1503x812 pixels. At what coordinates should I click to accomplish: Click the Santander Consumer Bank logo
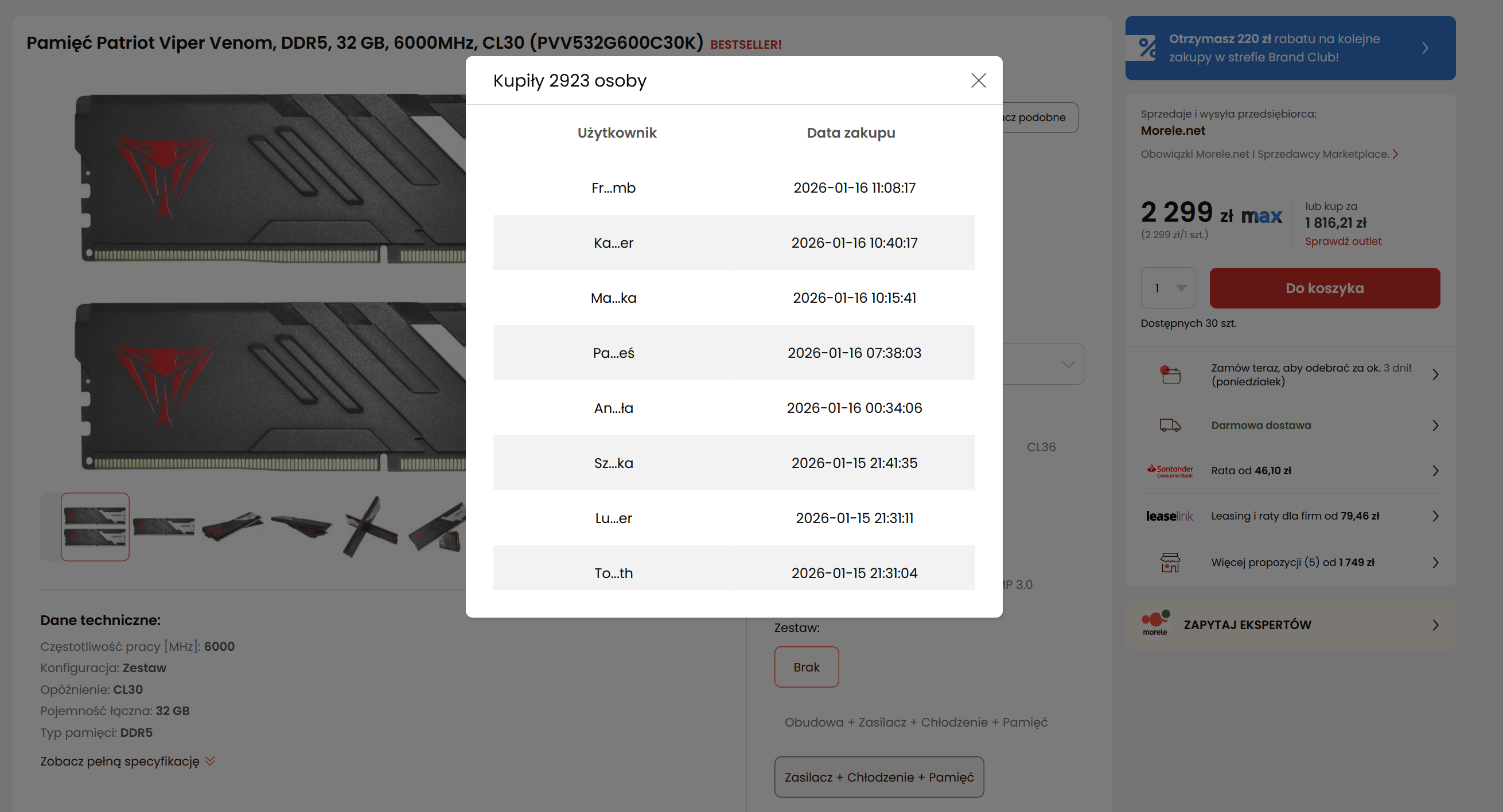[1170, 471]
